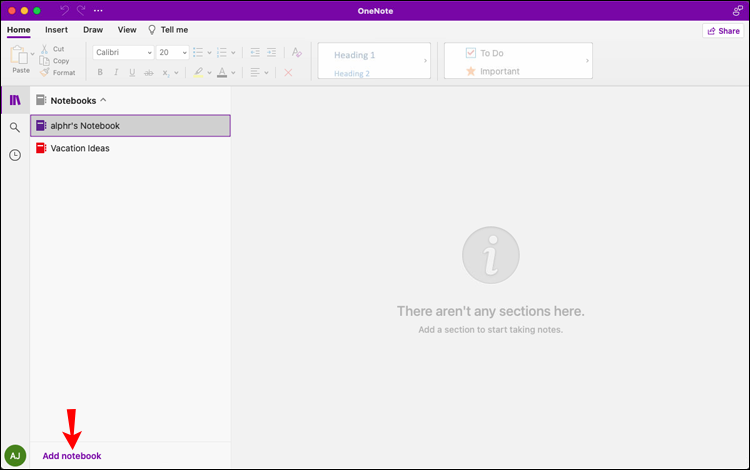Click the Paste clipboard icon

[19, 55]
